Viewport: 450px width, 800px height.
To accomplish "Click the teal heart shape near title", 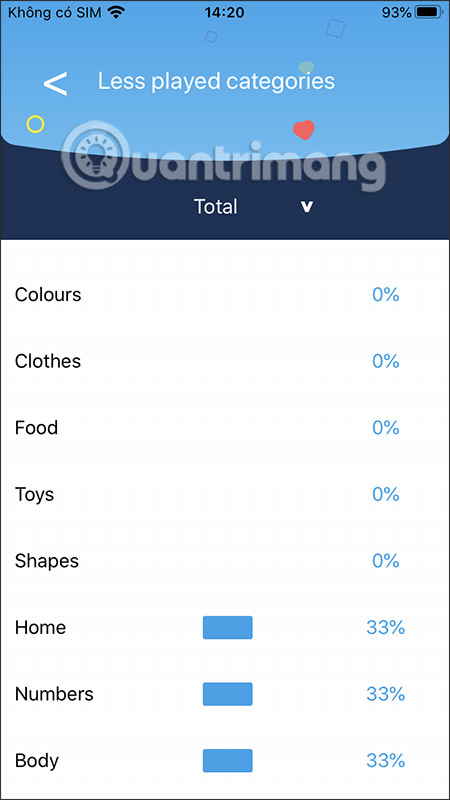I will (x=306, y=67).
